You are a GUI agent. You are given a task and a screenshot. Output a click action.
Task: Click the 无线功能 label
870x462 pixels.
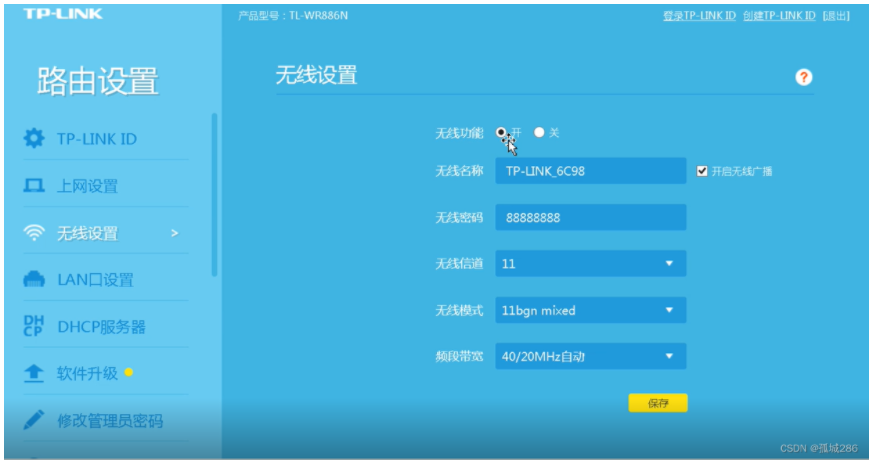(459, 133)
